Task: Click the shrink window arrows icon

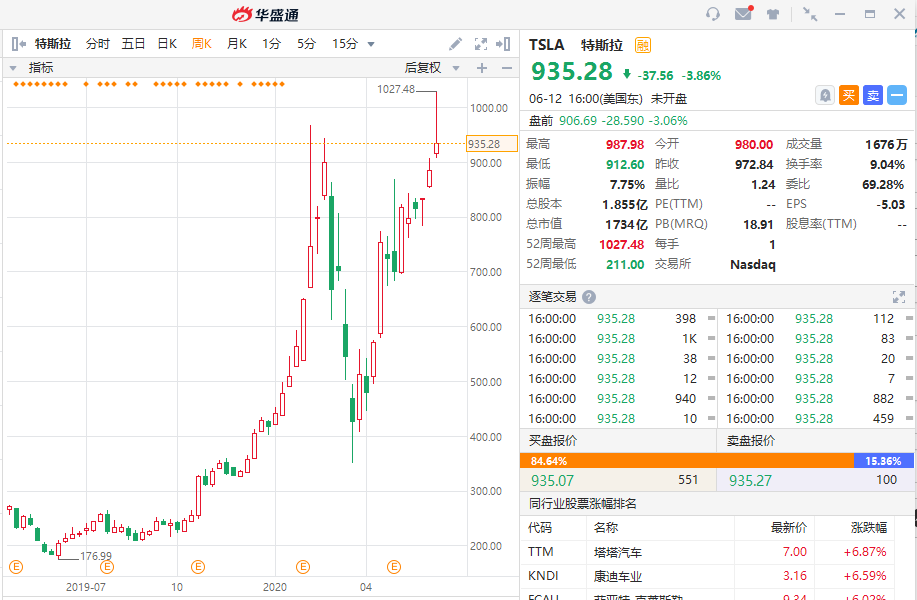Action: 810,14
